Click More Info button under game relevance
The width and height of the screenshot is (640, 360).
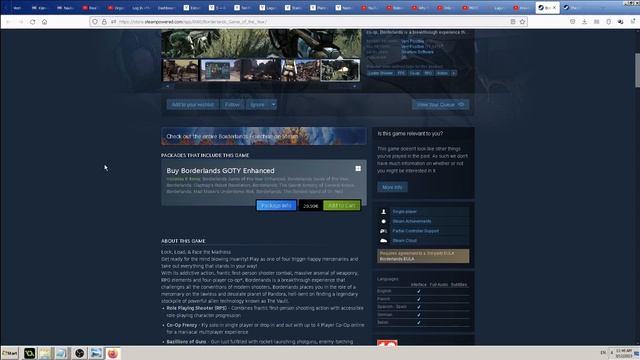coord(392,187)
